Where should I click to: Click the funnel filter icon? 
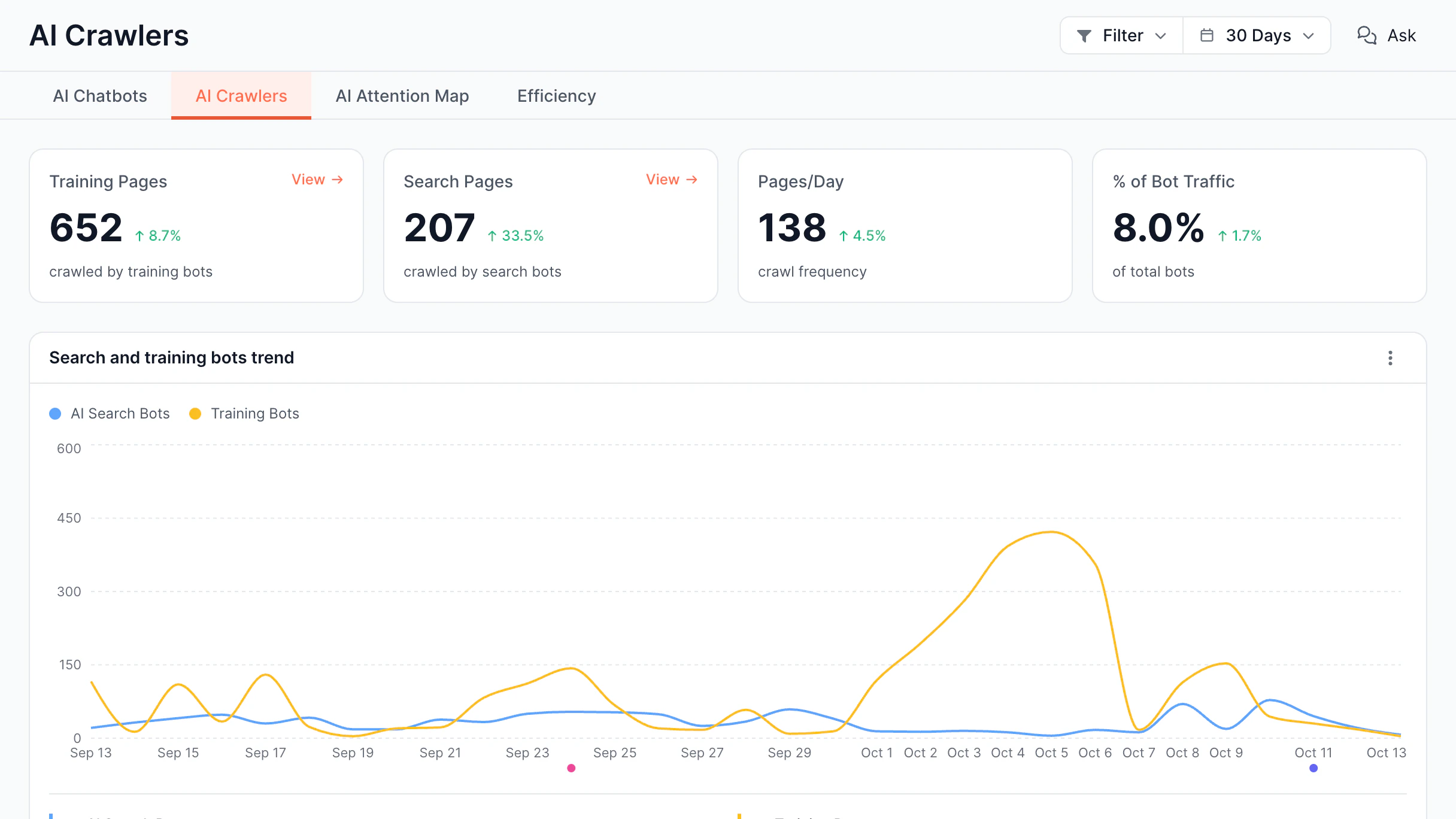[x=1084, y=36]
